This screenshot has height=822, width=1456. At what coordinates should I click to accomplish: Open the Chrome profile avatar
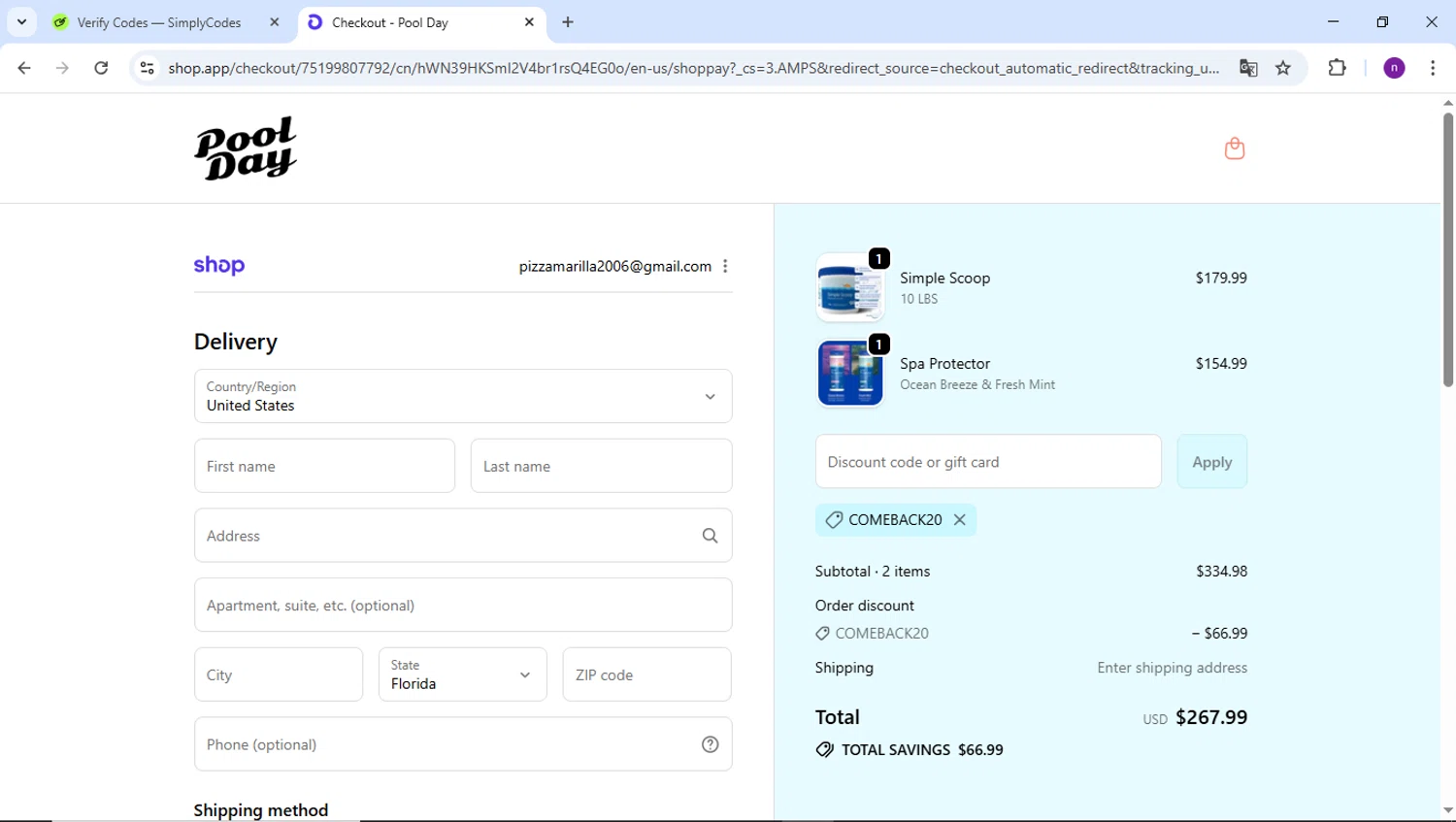click(1394, 68)
